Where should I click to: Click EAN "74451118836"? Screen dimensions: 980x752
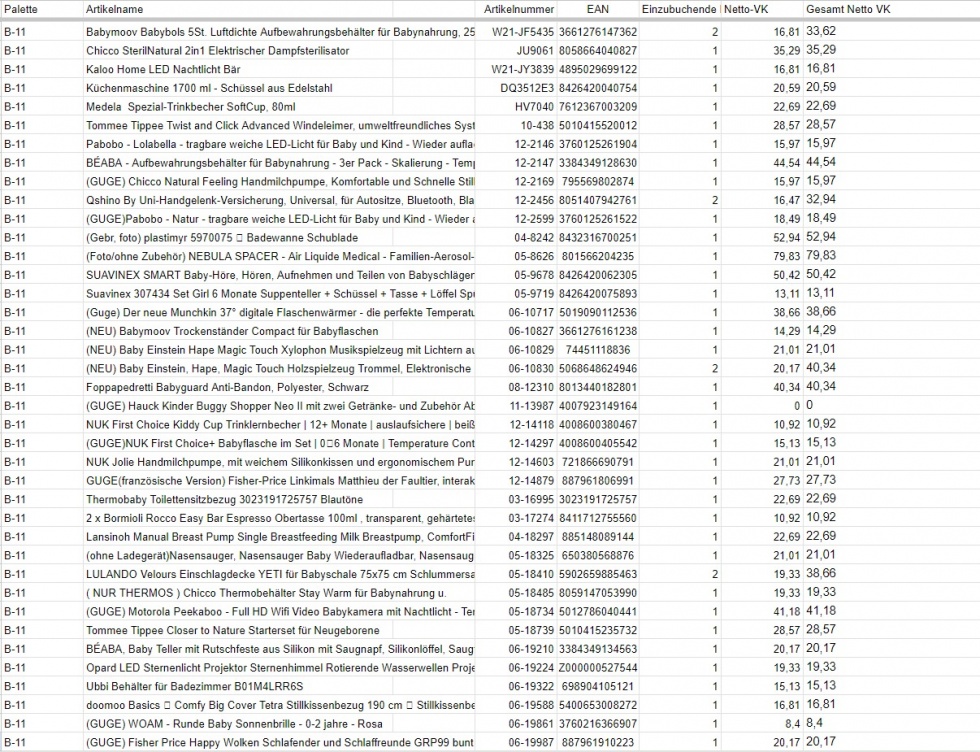(598, 350)
